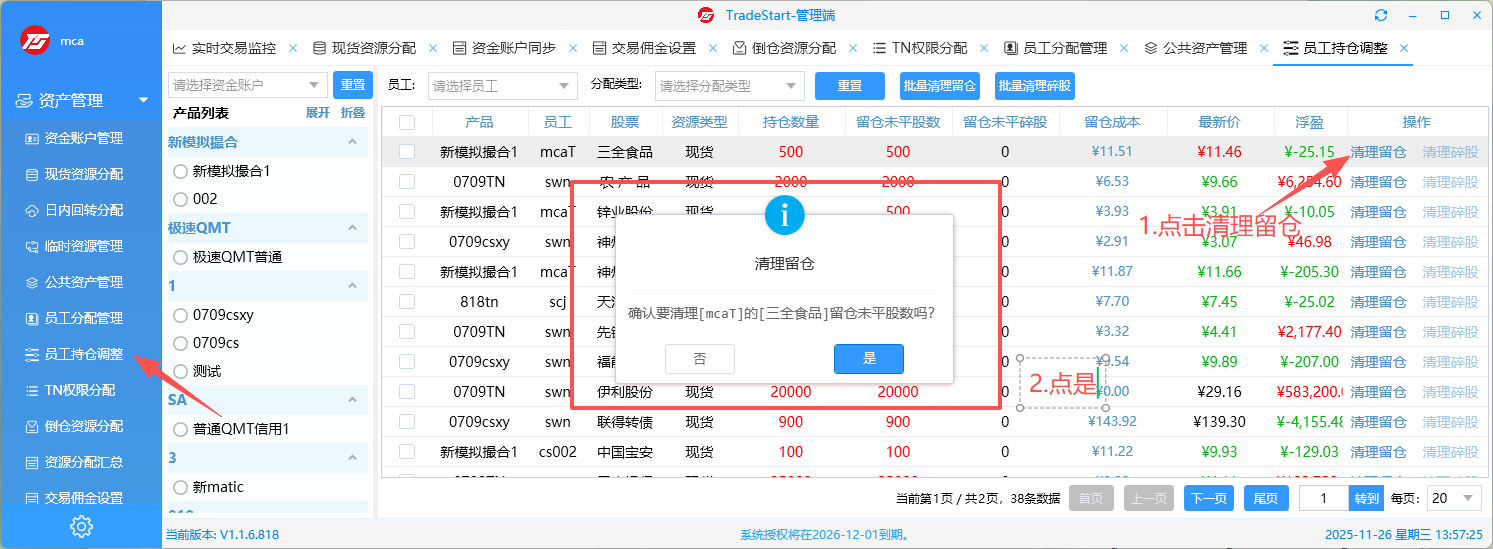This screenshot has width=1493, height=549.
Task: Collapse the 极速QMT product group
Action: [352, 229]
